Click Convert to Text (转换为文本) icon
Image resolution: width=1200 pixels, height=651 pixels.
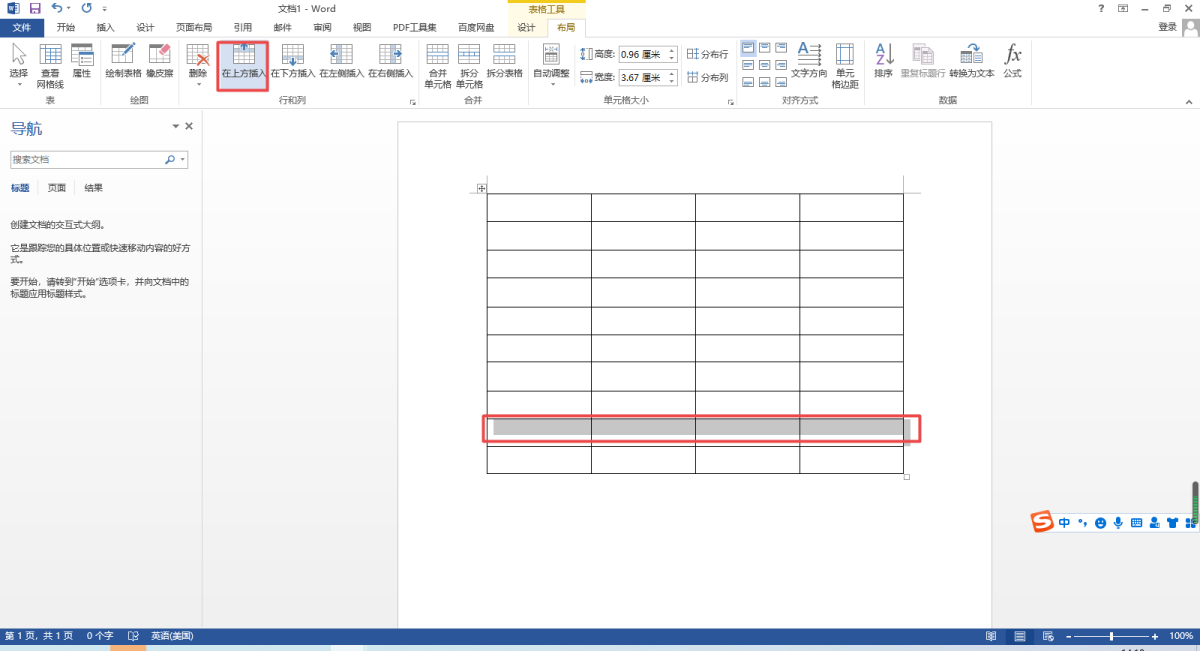(971, 62)
